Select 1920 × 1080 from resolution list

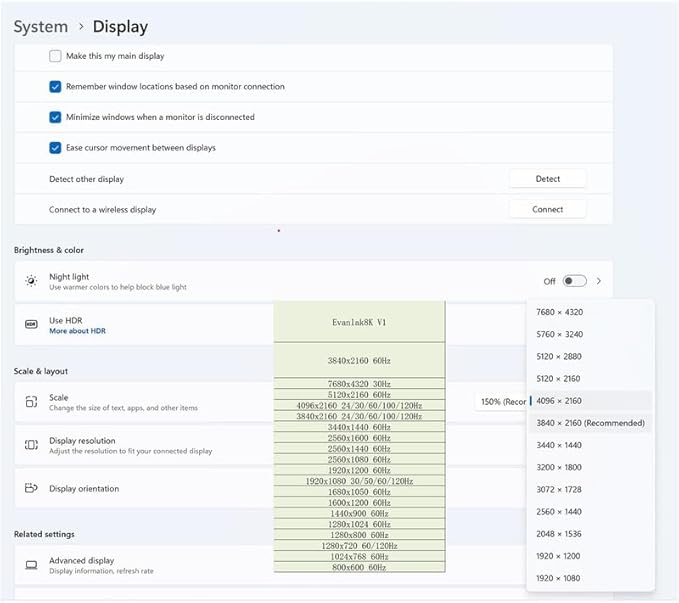click(559, 578)
